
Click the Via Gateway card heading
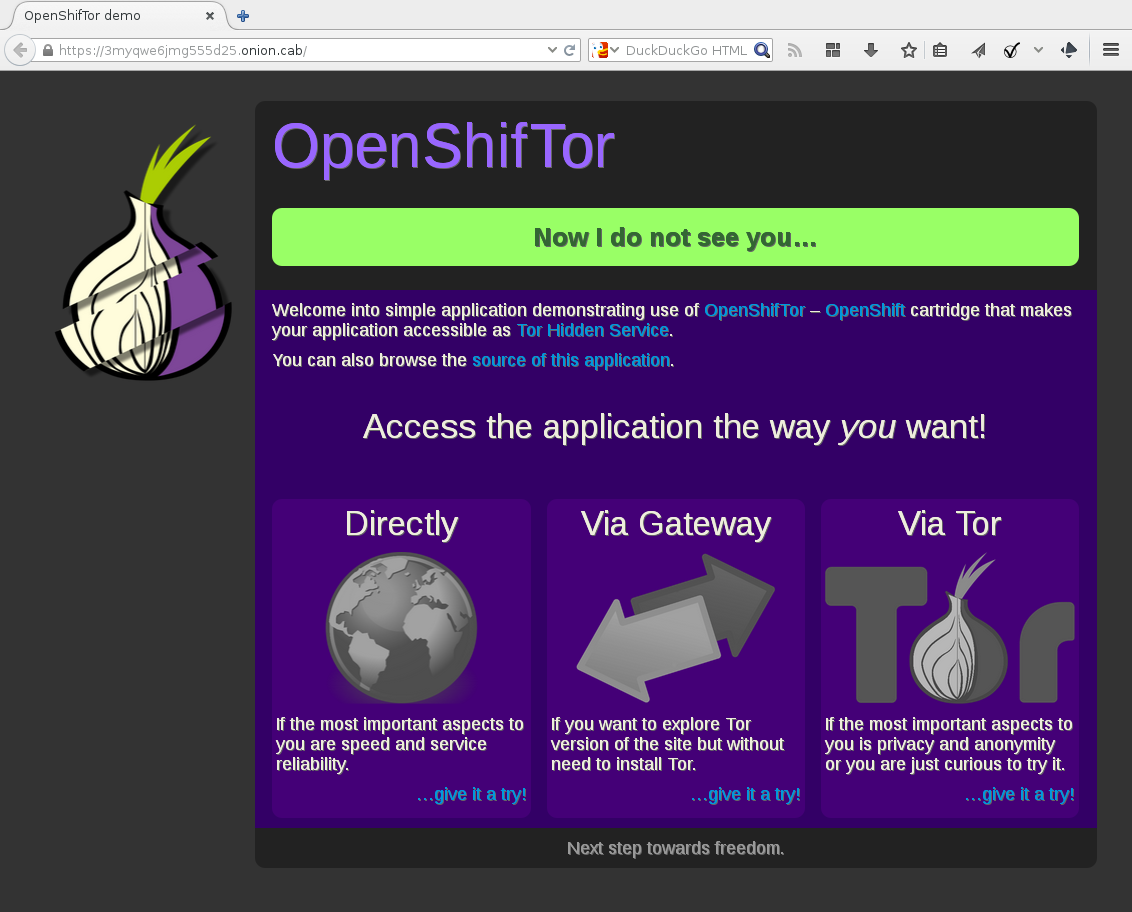click(676, 524)
